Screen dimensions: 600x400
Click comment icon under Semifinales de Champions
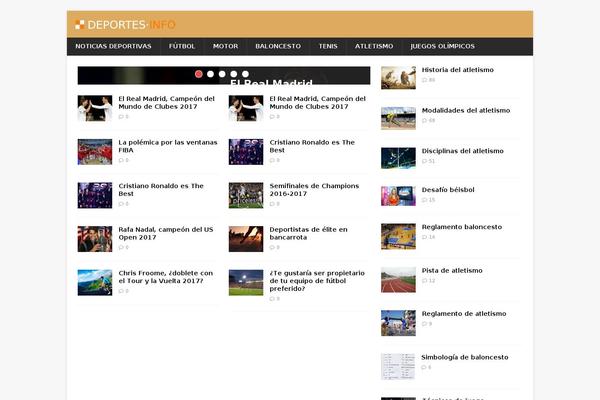(272, 204)
